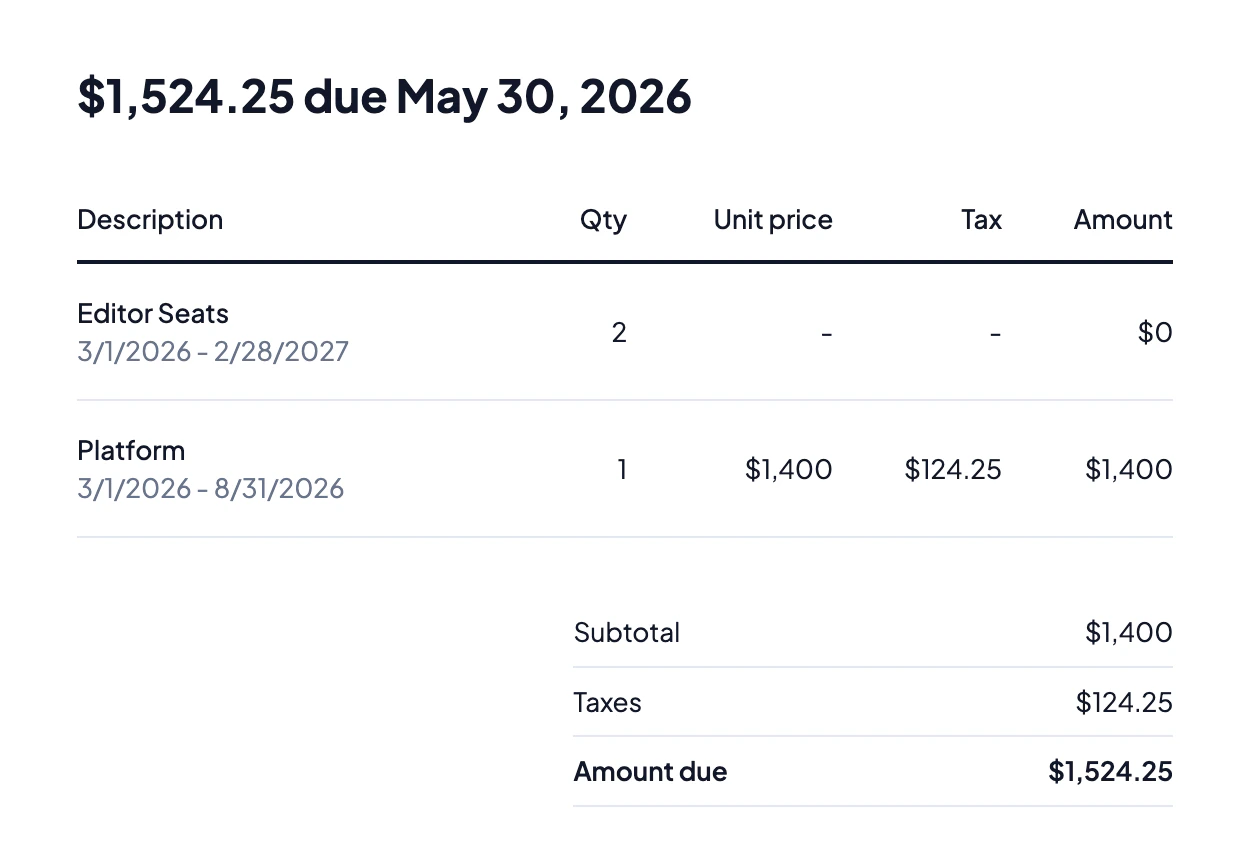Click the Editor Seats $0 amount
The image size is (1248, 848).
[1155, 333]
